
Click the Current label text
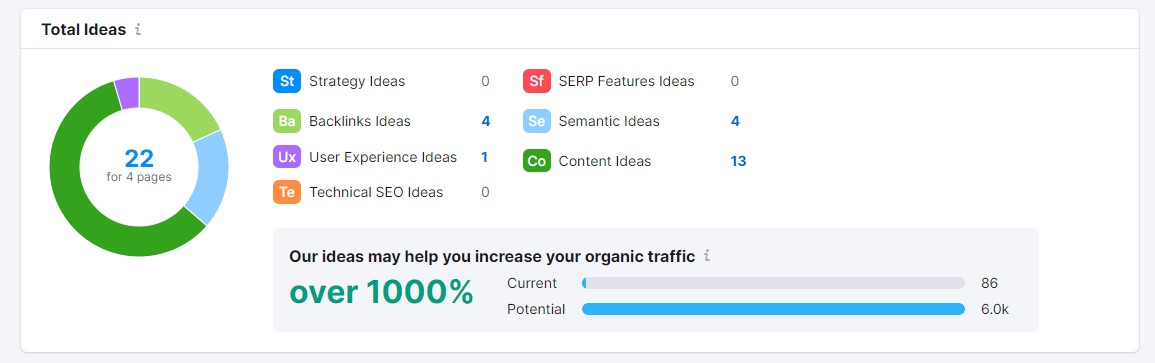point(532,283)
